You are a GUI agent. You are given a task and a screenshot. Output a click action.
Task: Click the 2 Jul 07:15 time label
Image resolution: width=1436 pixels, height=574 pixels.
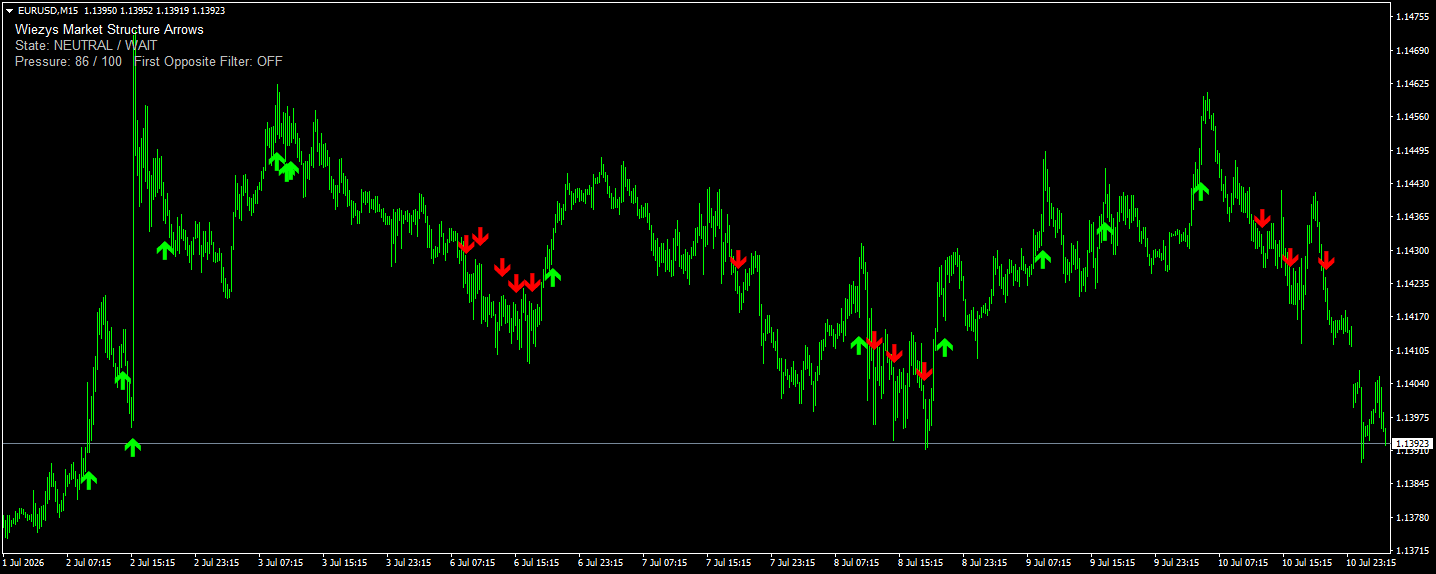click(89, 563)
